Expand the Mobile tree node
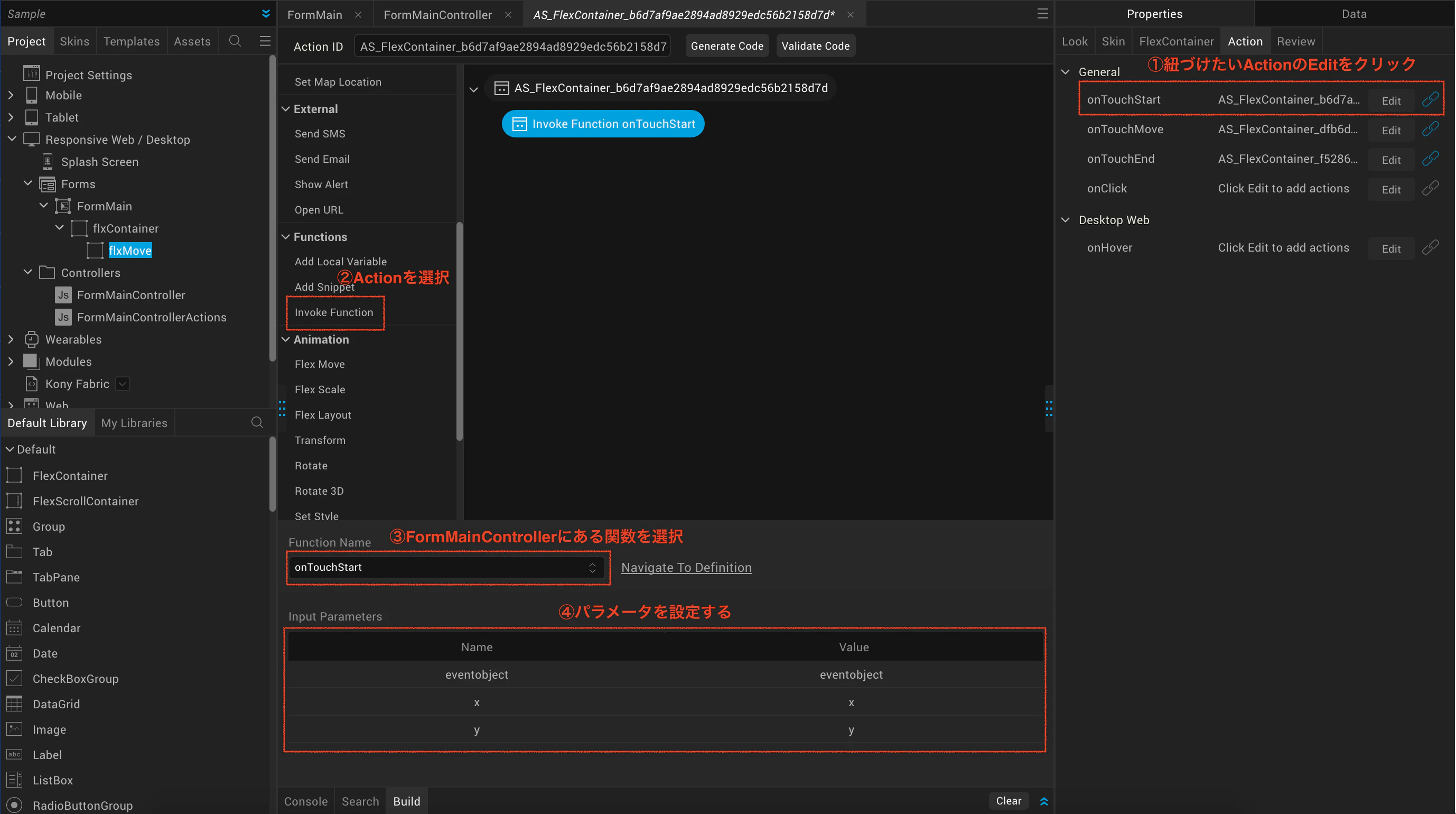This screenshot has height=814, width=1456. click(11, 95)
